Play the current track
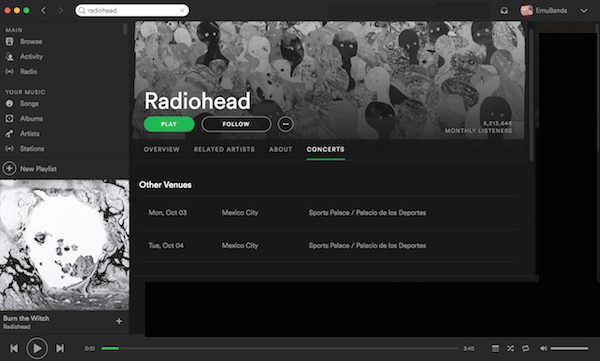This screenshot has width=600, height=361. pos(37,348)
